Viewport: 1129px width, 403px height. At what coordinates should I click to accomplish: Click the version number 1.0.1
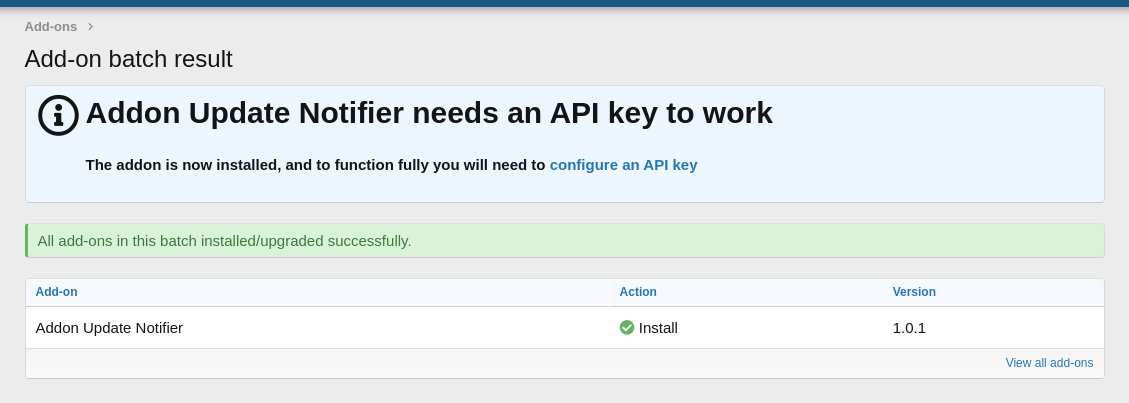(x=909, y=327)
